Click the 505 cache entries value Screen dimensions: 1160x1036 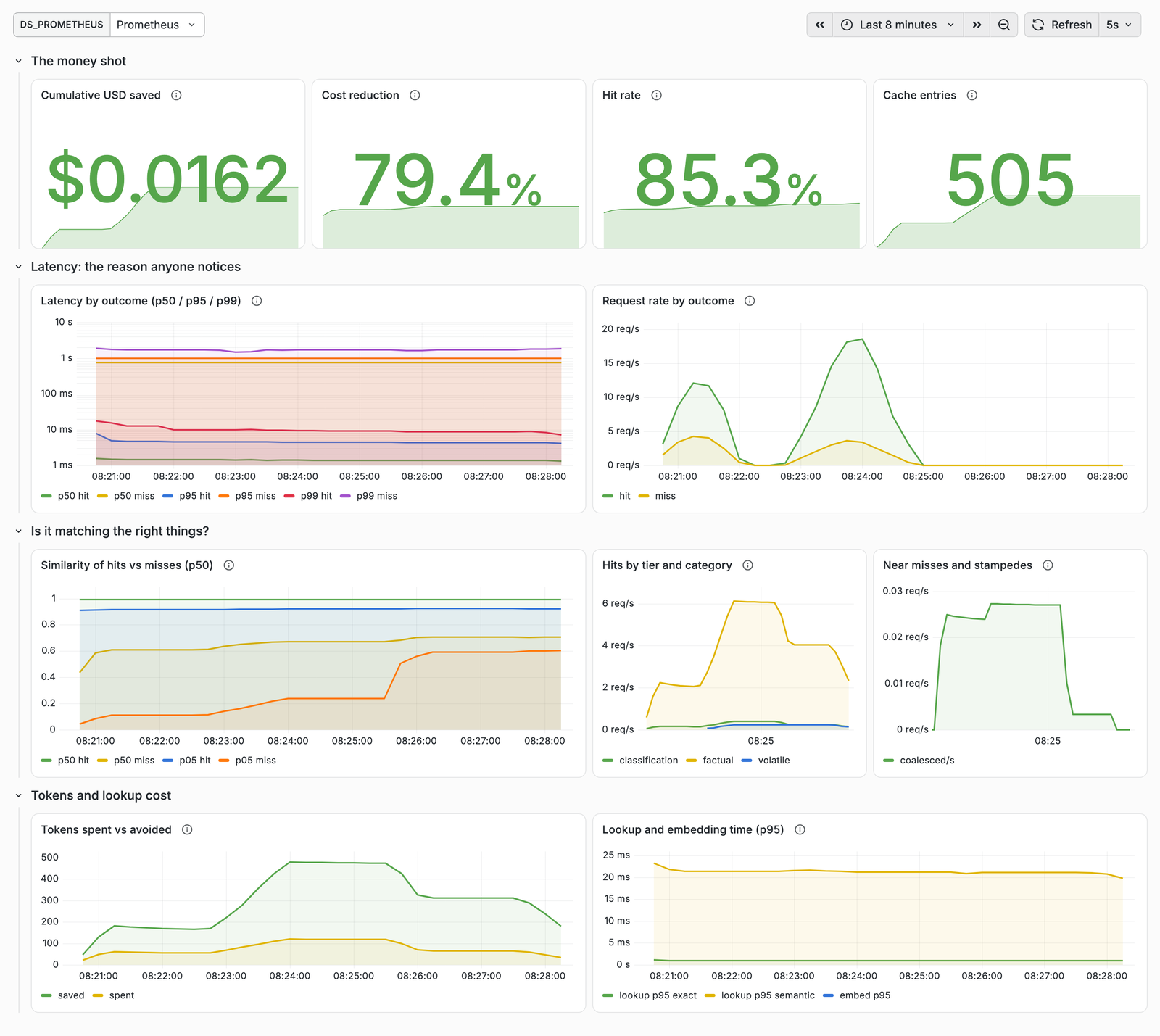coord(1010,179)
